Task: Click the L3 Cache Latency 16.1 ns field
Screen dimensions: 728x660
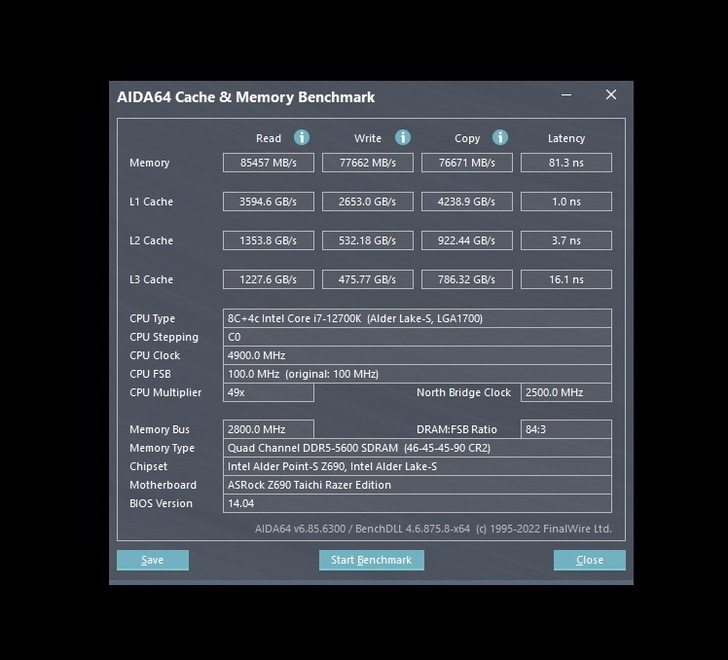Action: [x=566, y=279]
